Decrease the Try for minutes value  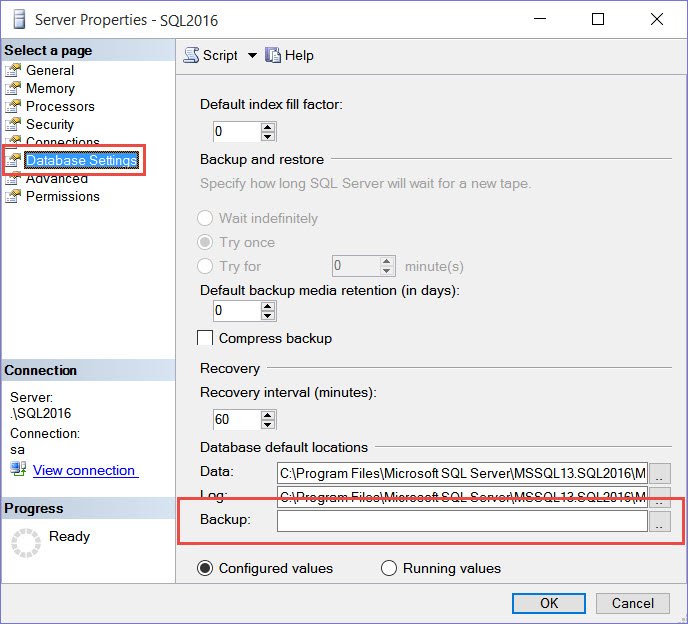[386, 270]
